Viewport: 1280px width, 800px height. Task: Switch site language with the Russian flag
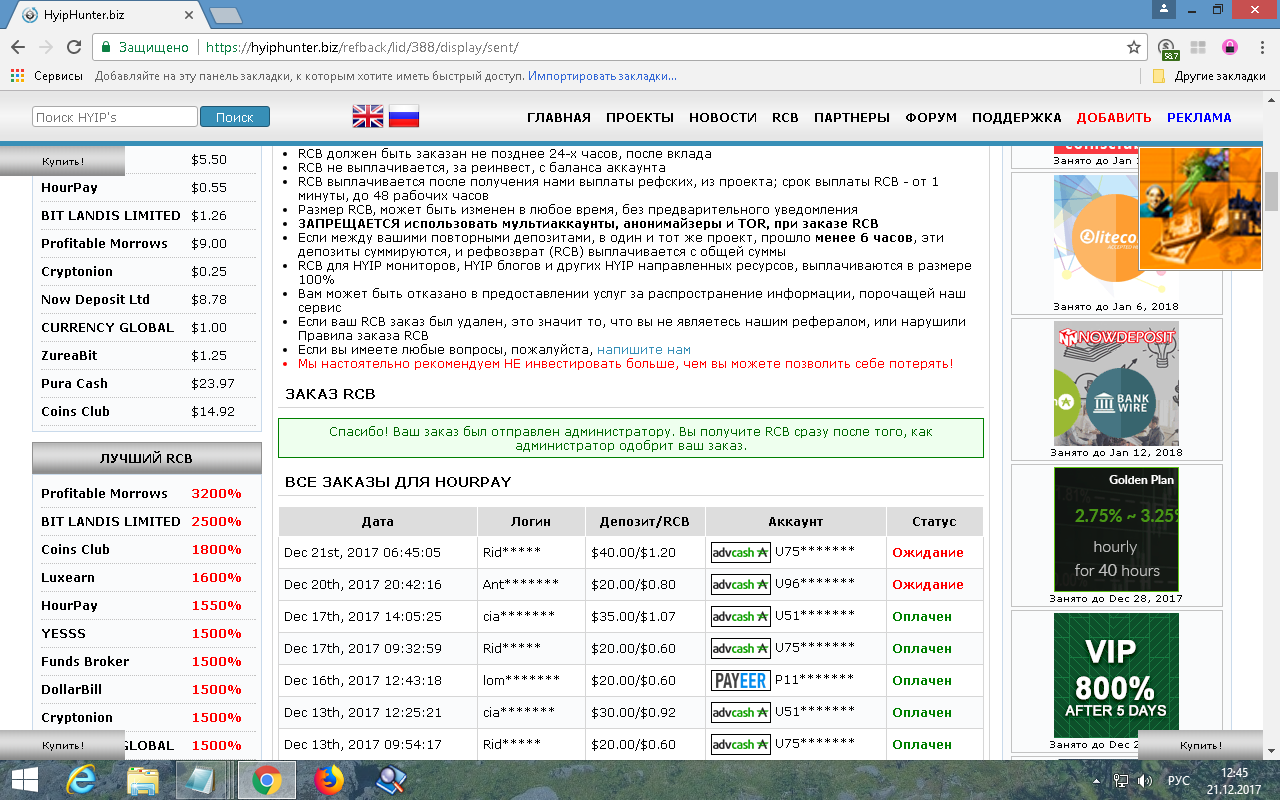404,117
